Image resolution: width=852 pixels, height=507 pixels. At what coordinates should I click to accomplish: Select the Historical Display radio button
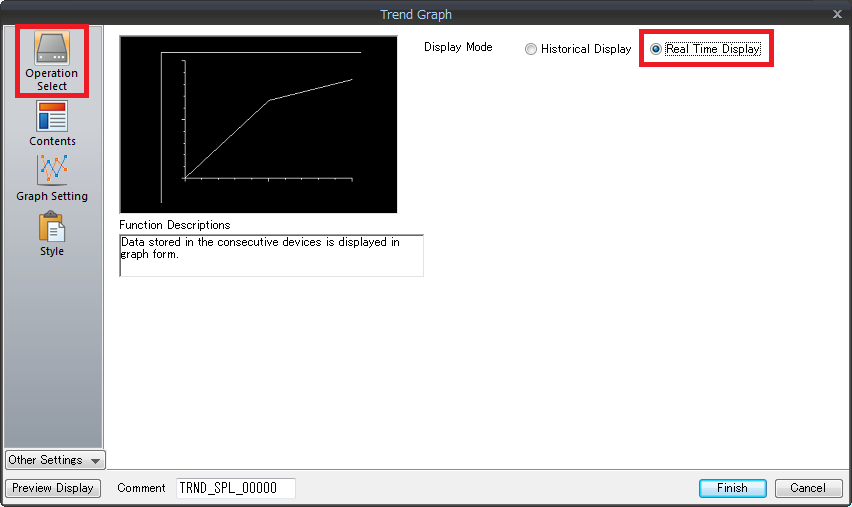pyautogui.click(x=531, y=49)
